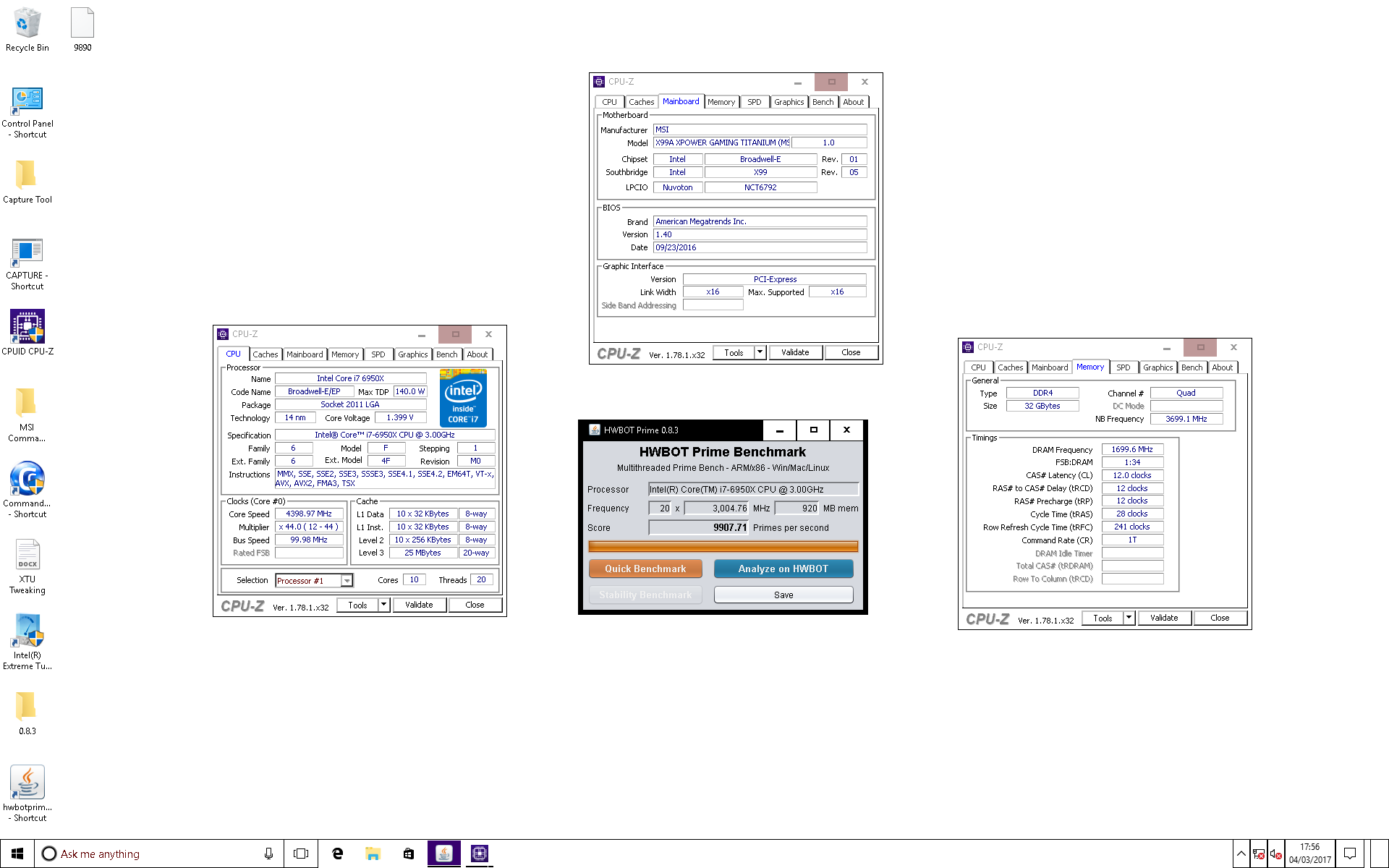Screen dimensions: 1389x868
Task: Open the Store icon in the taskbar
Action: [x=408, y=854]
